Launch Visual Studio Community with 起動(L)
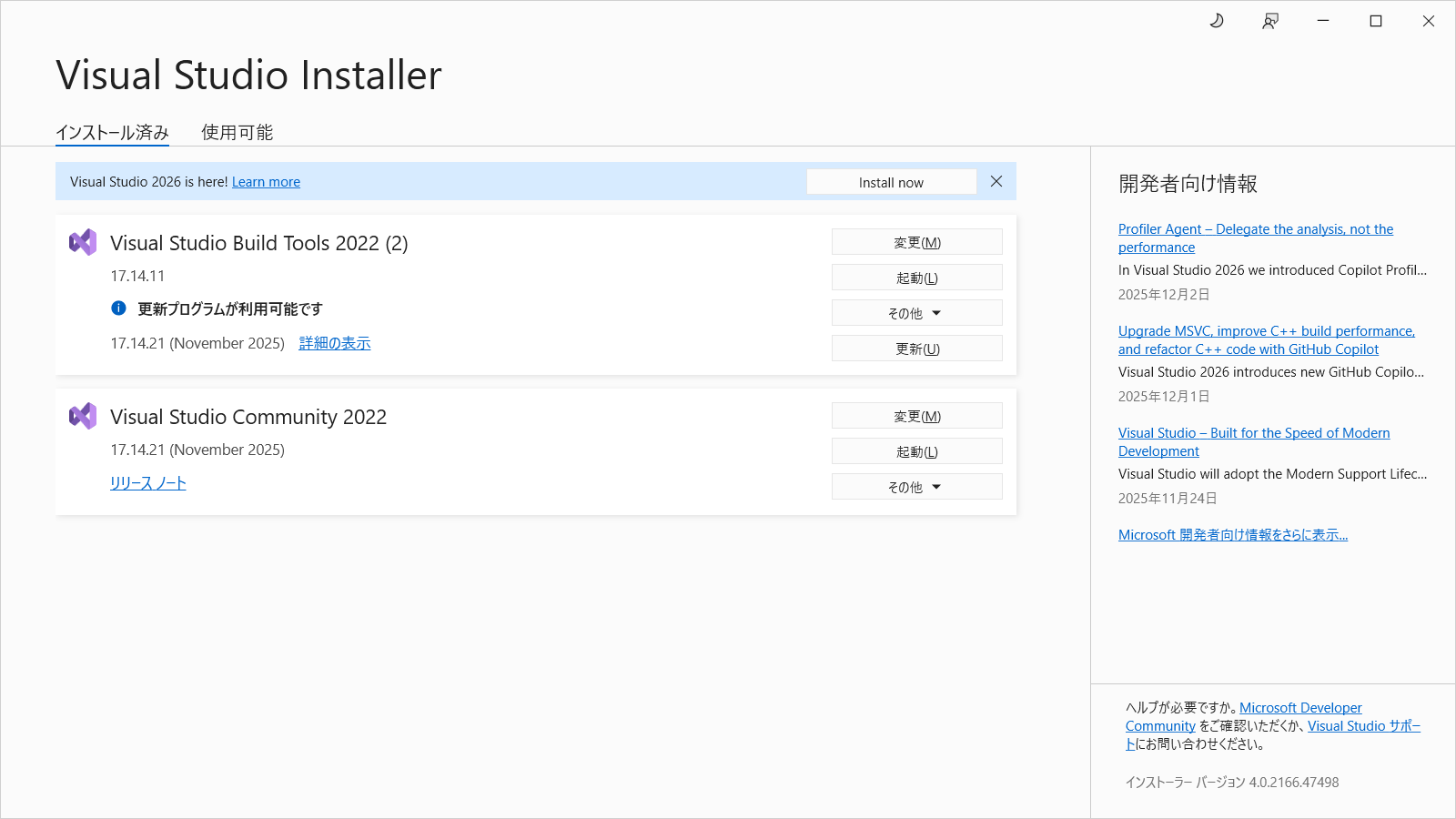The height and width of the screenshot is (819, 1456). point(916,451)
